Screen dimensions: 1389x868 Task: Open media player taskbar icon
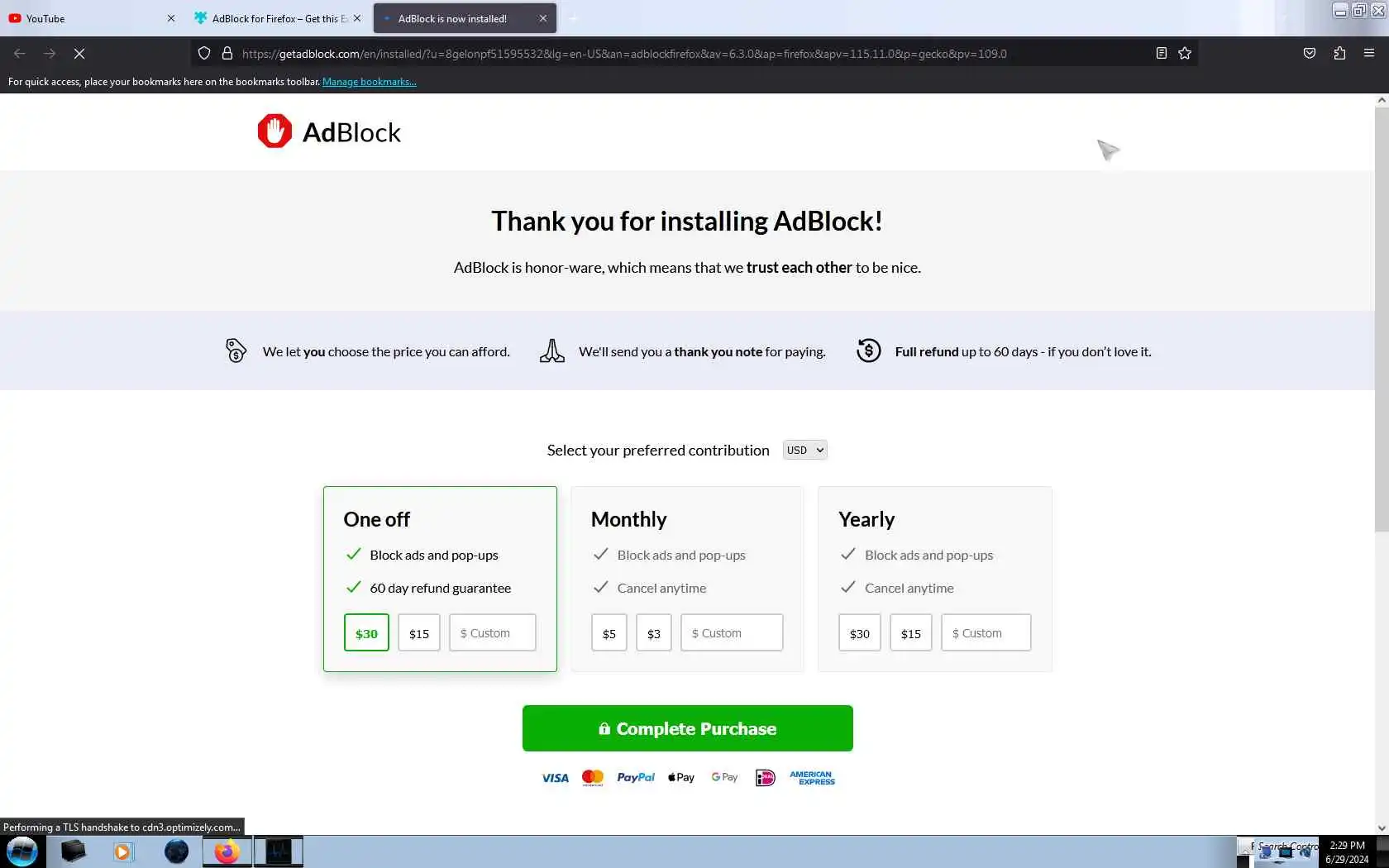(x=123, y=851)
